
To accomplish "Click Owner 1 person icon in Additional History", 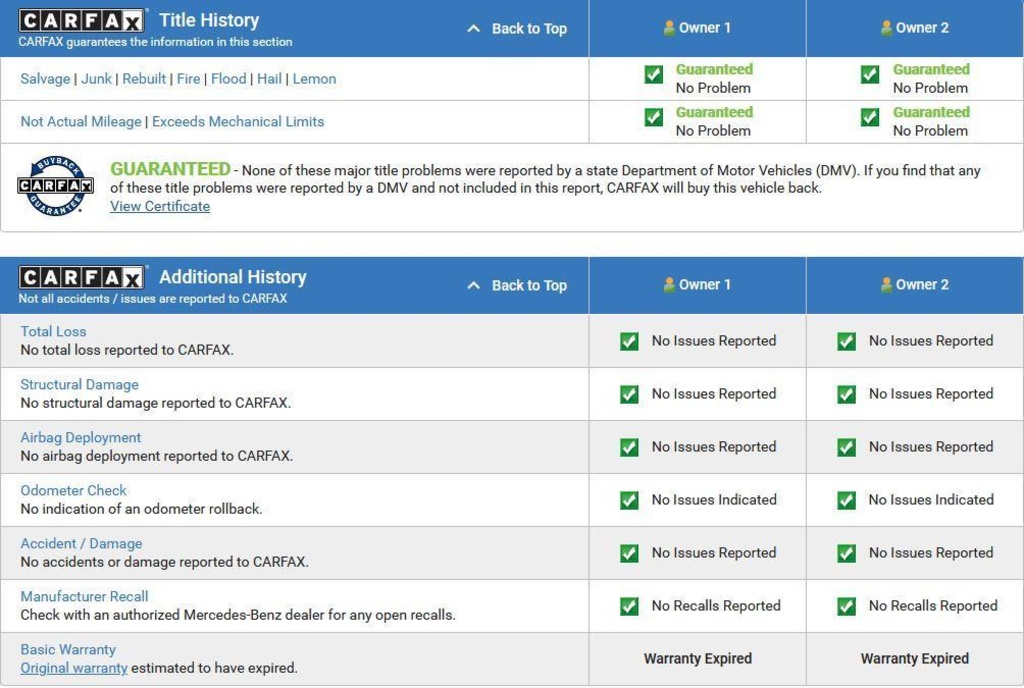I will (669, 285).
